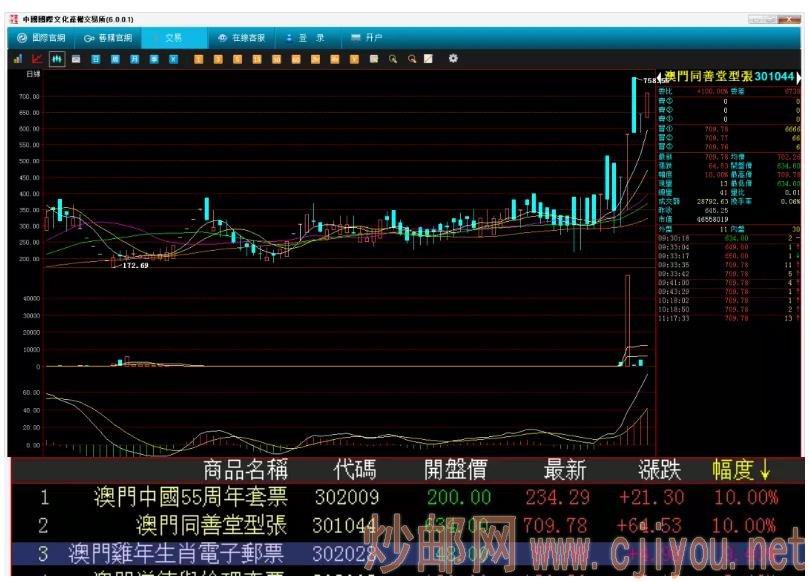809x582 pixels.
Task: Sort by the 幅度 column header
Action: (x=741, y=470)
